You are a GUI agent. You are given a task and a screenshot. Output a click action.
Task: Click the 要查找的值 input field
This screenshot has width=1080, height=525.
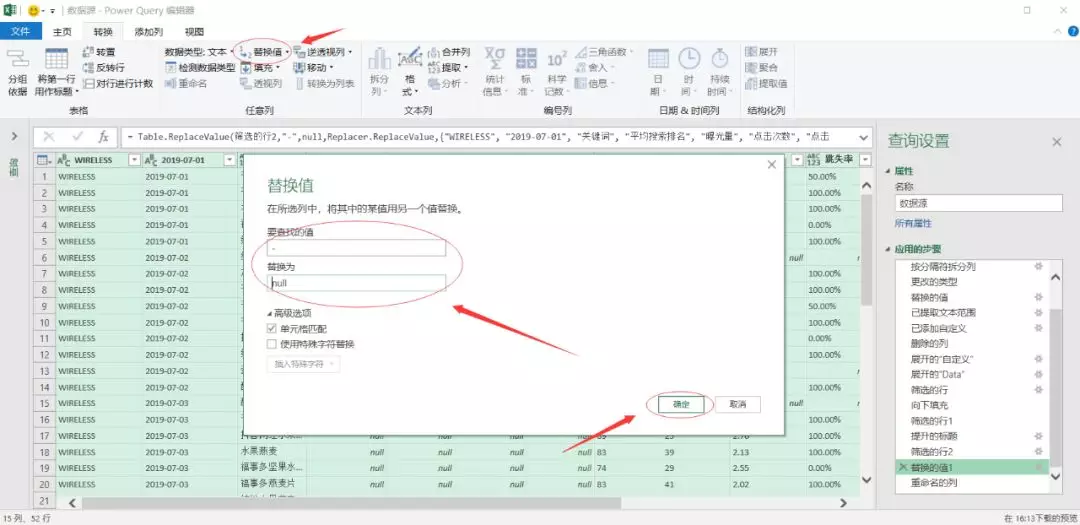[357, 248]
